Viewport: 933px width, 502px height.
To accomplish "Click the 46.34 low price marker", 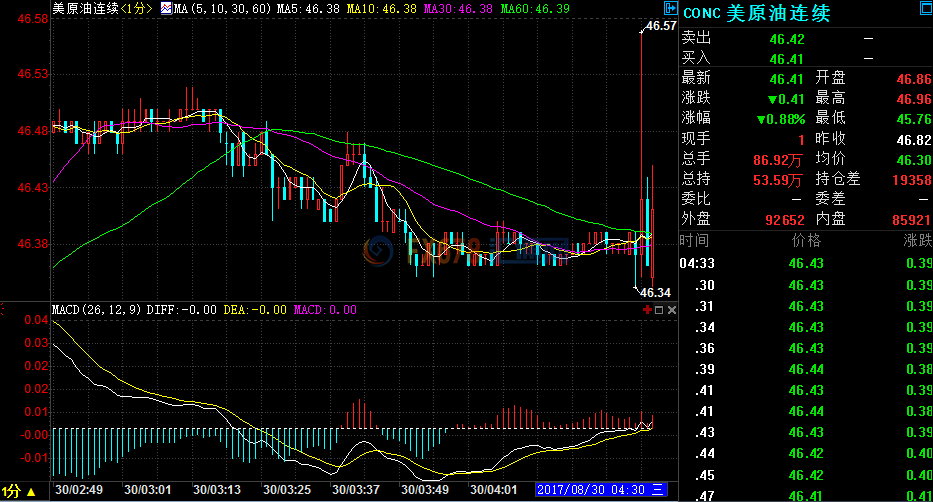I will 654,292.
